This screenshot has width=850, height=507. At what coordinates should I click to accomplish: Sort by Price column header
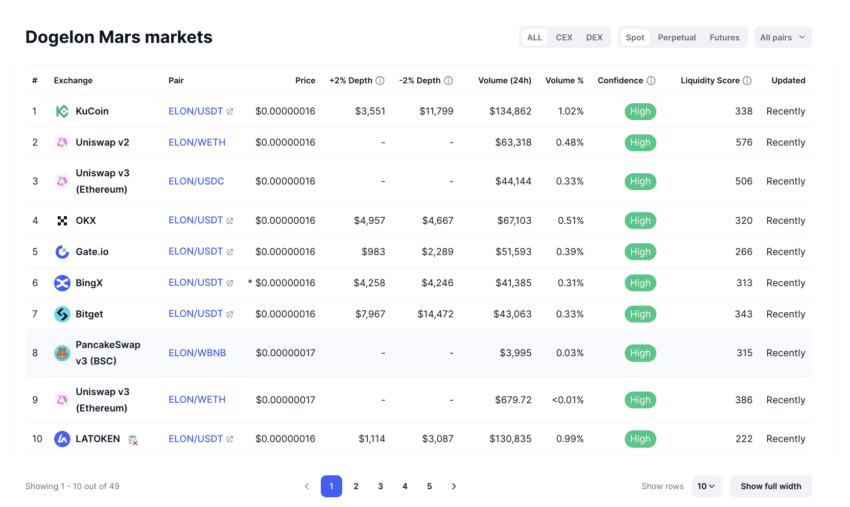coord(305,80)
